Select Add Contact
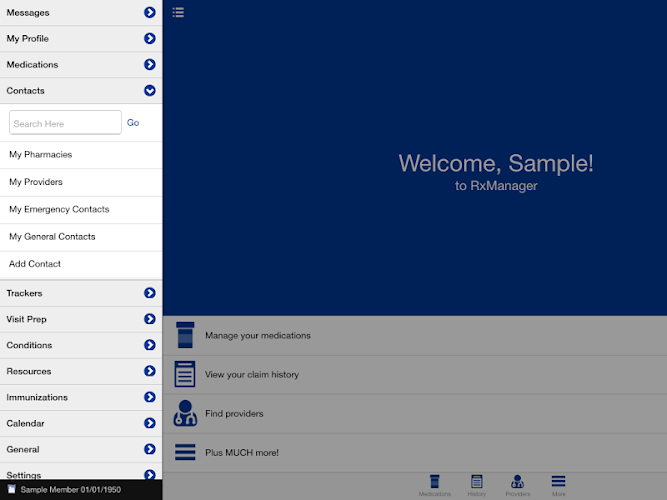 point(81,264)
